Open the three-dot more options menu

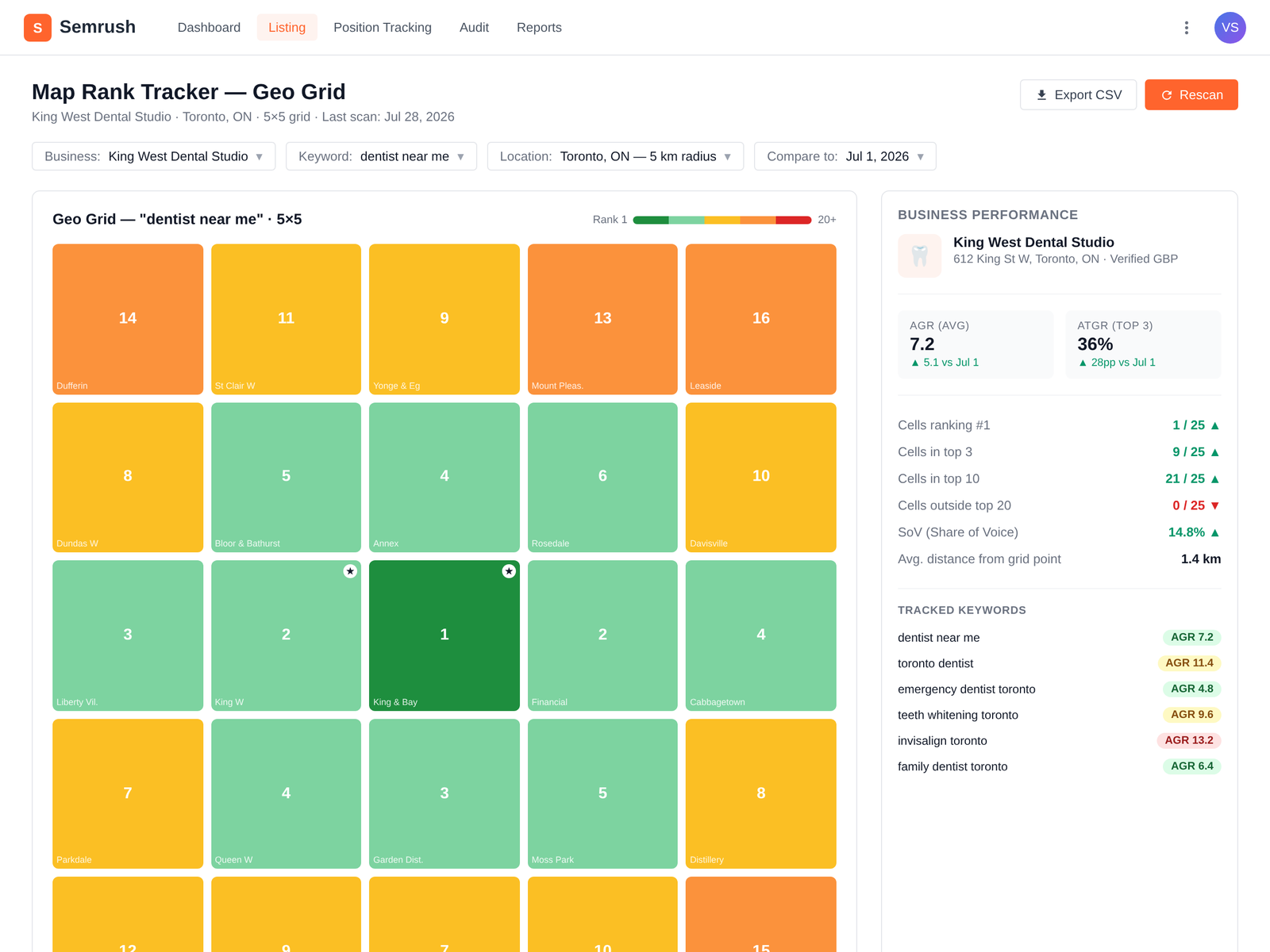[x=1186, y=28]
